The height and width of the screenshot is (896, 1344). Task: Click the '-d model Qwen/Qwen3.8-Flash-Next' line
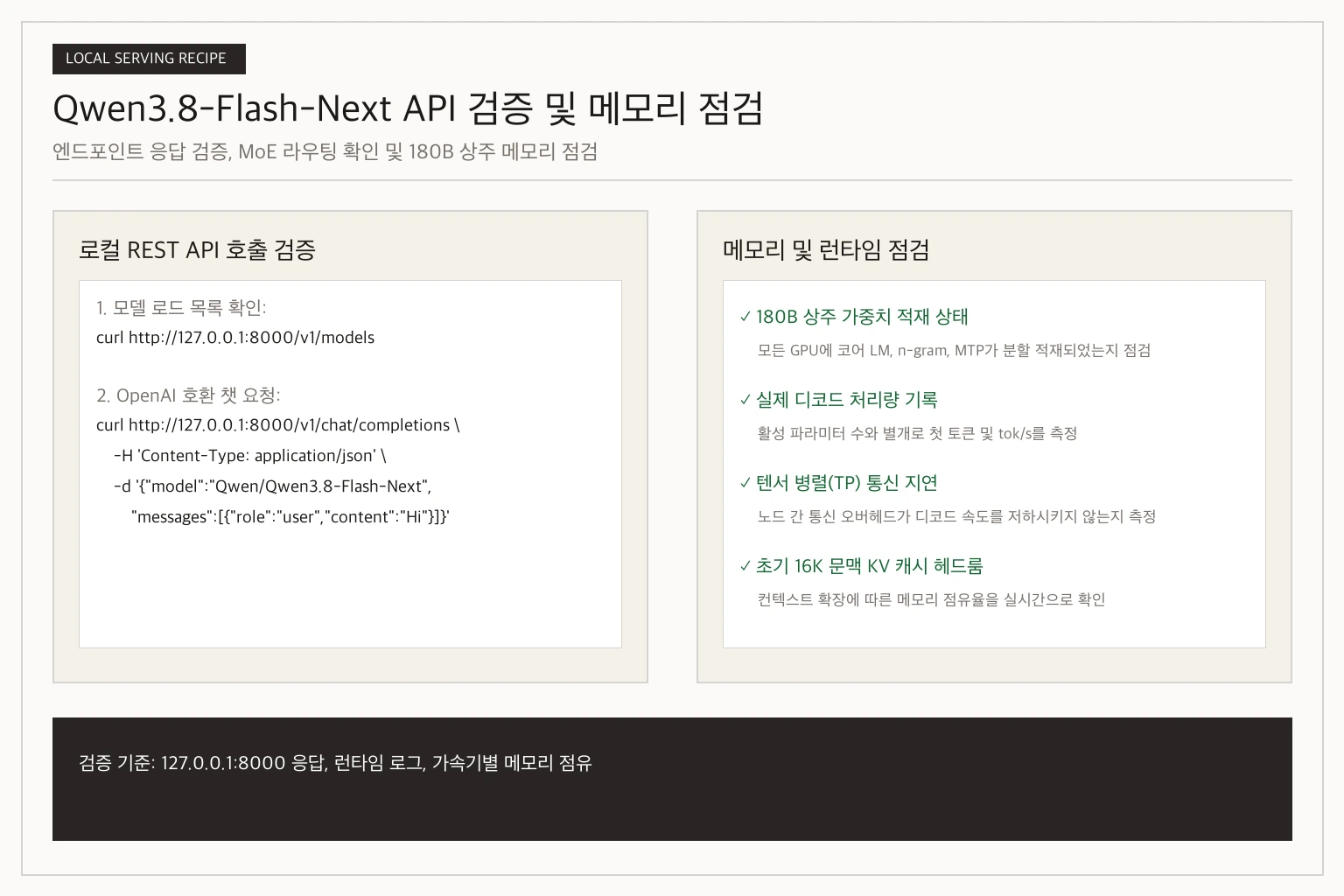point(272,486)
